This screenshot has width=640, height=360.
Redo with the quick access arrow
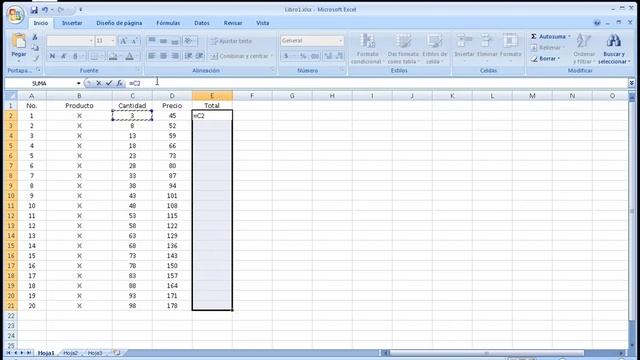pos(61,10)
